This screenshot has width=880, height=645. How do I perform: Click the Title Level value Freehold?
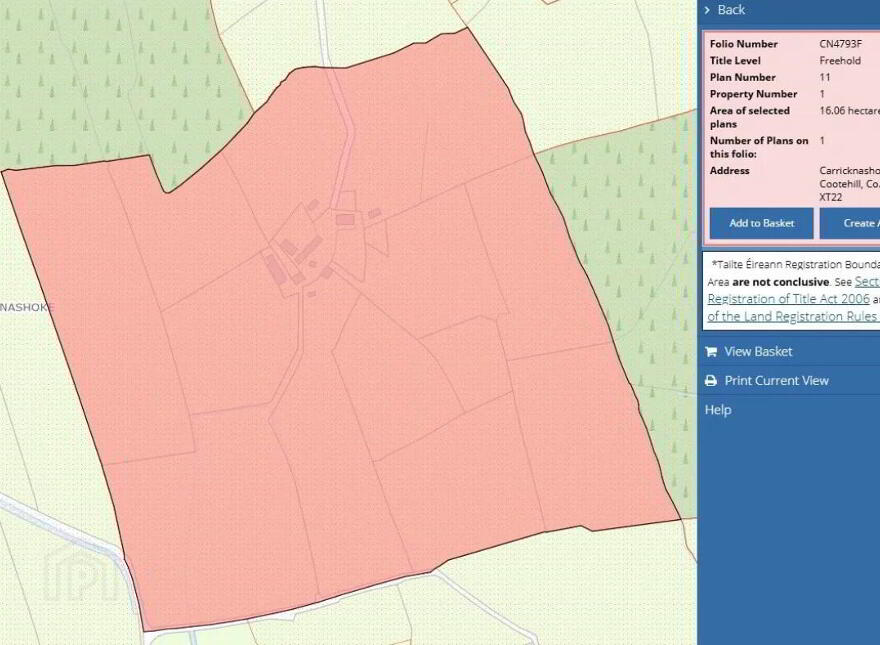(840, 61)
